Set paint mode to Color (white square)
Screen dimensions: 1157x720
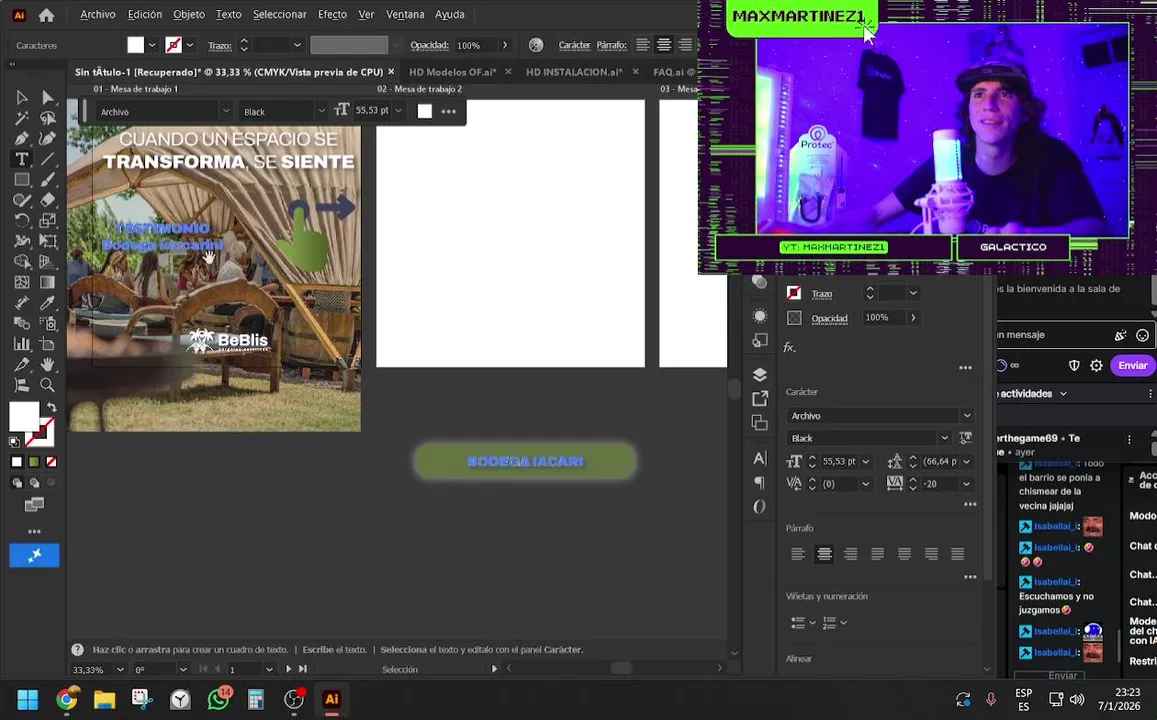coord(17,462)
